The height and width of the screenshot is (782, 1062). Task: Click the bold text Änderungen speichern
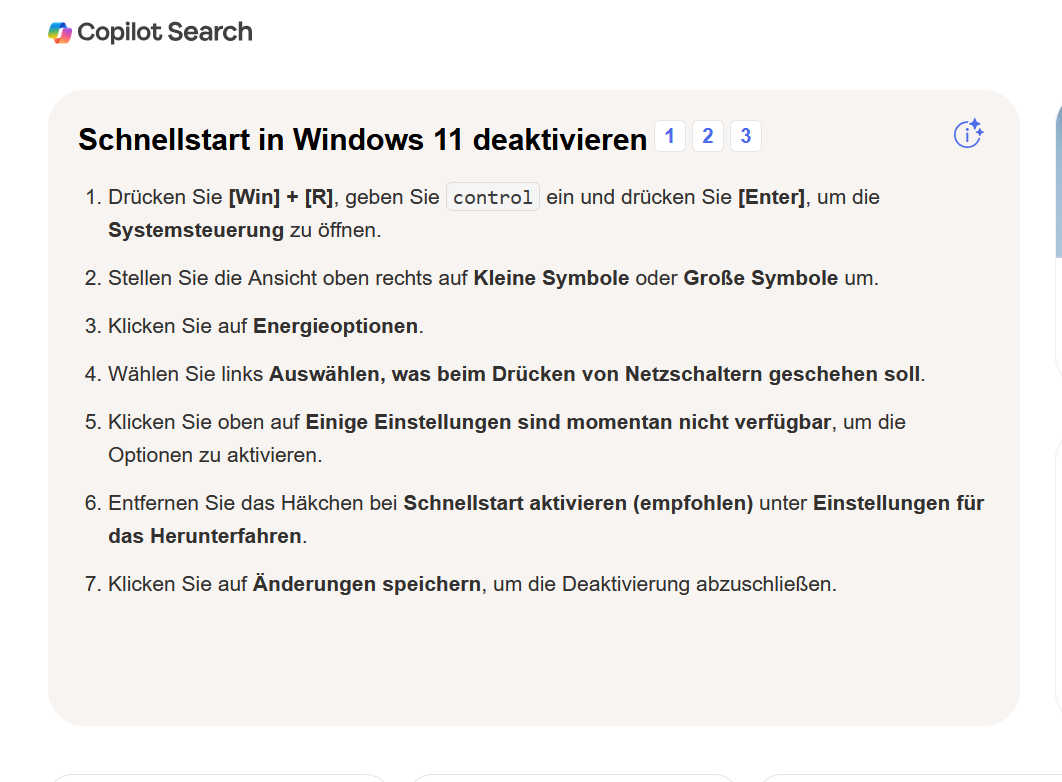click(x=366, y=584)
